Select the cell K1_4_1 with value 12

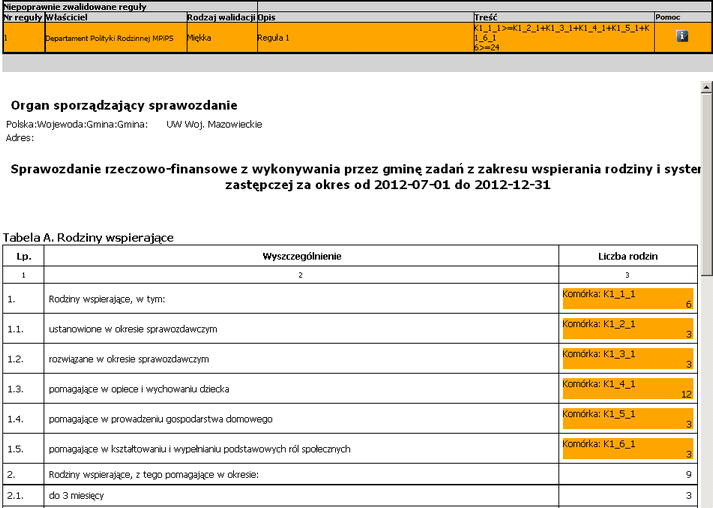(x=627, y=388)
